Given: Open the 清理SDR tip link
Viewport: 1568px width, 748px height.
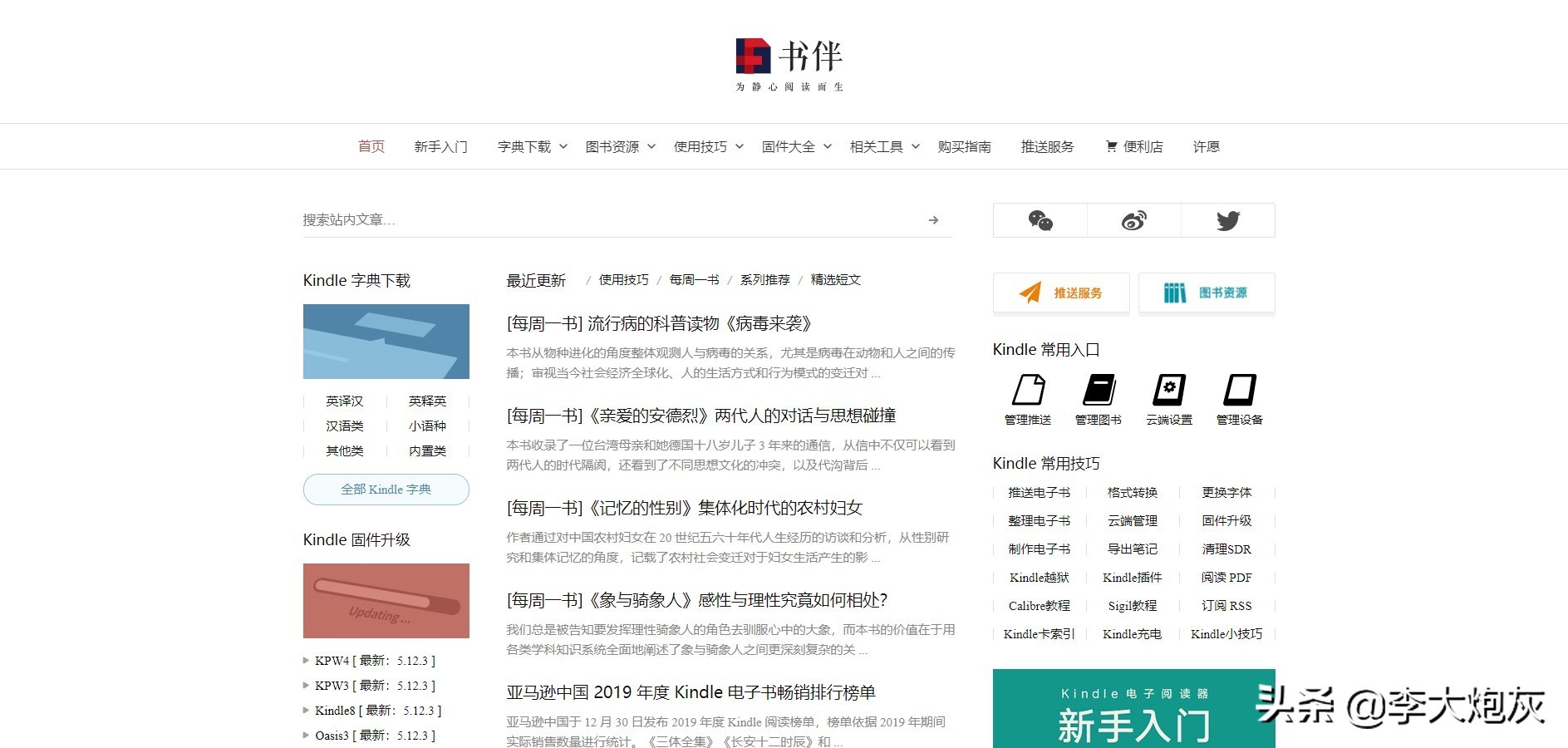Looking at the screenshot, I should [1226, 549].
